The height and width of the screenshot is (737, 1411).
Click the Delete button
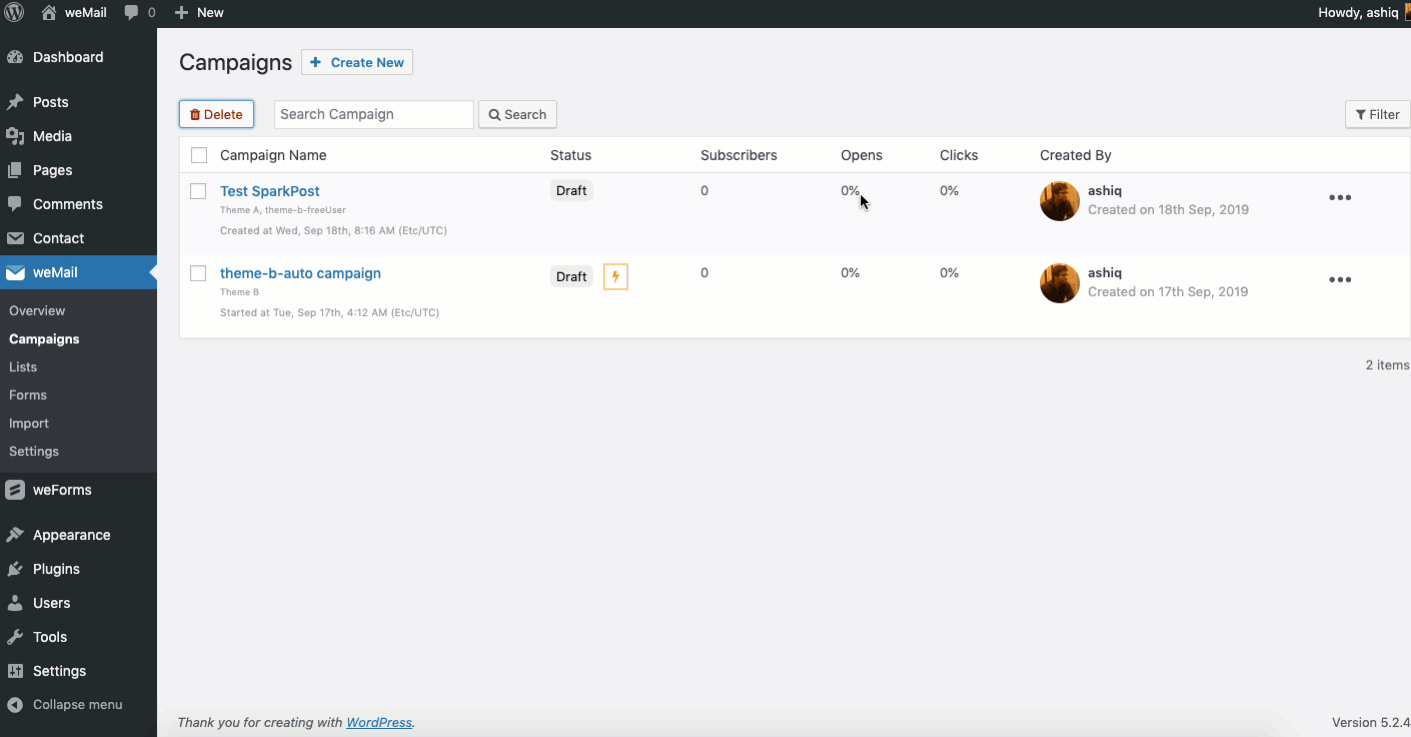pos(216,114)
